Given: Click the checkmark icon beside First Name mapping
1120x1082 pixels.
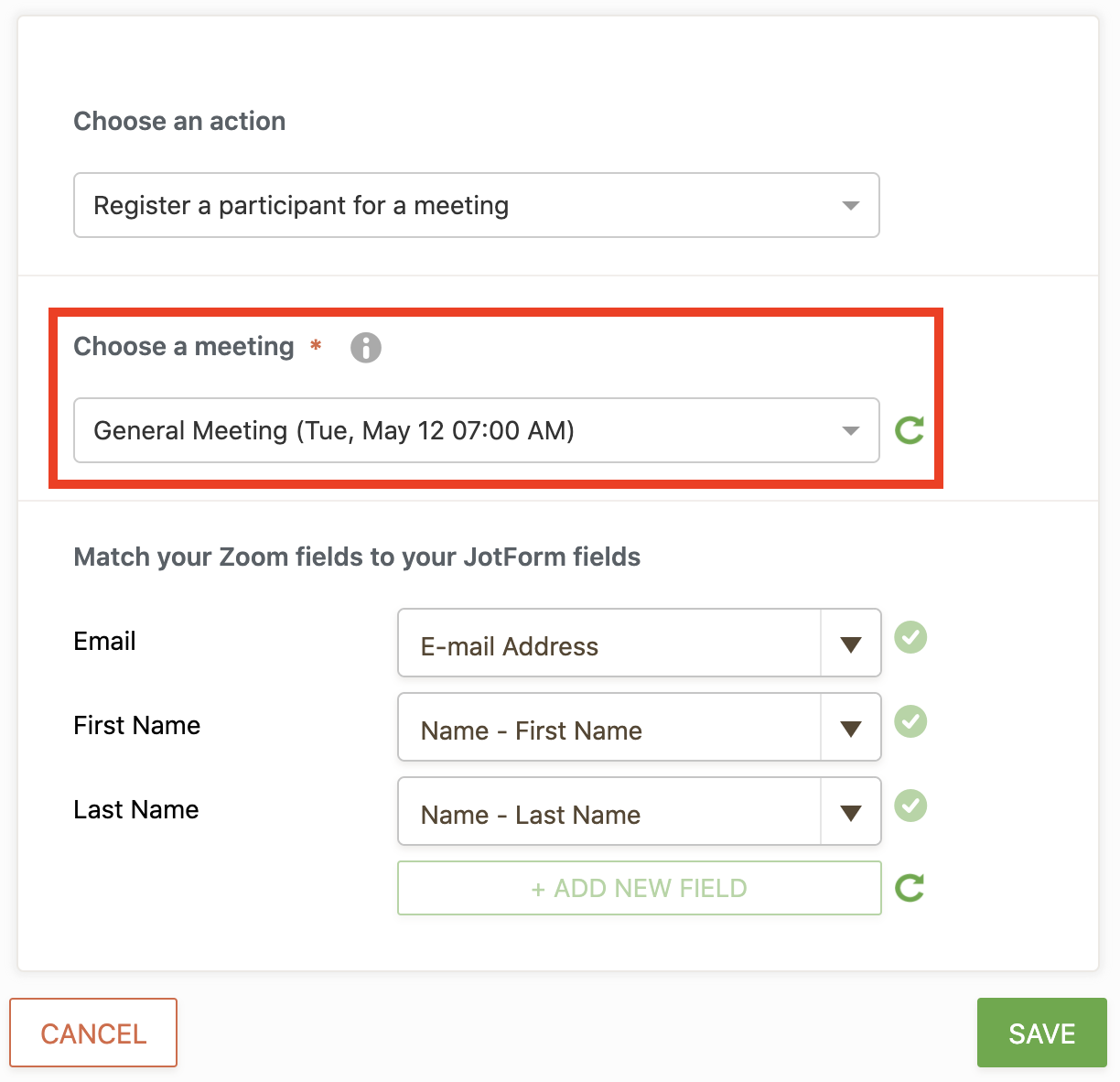Looking at the screenshot, I should 910,721.
